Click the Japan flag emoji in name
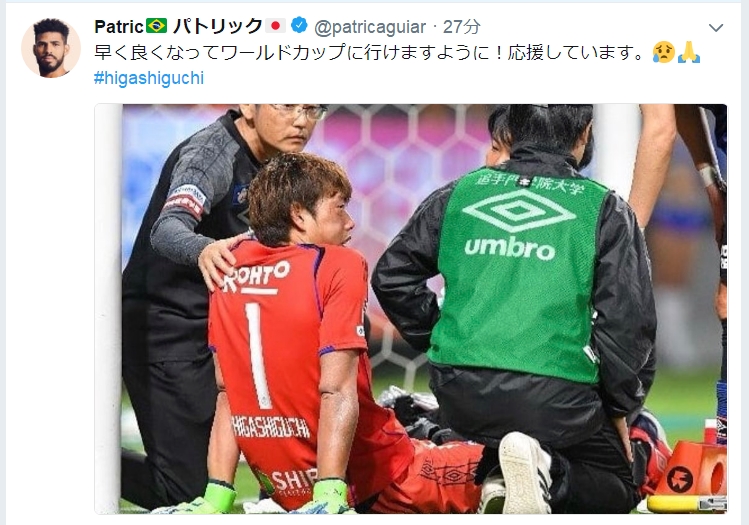The width and height of the screenshot is (749, 525). [x=276, y=26]
